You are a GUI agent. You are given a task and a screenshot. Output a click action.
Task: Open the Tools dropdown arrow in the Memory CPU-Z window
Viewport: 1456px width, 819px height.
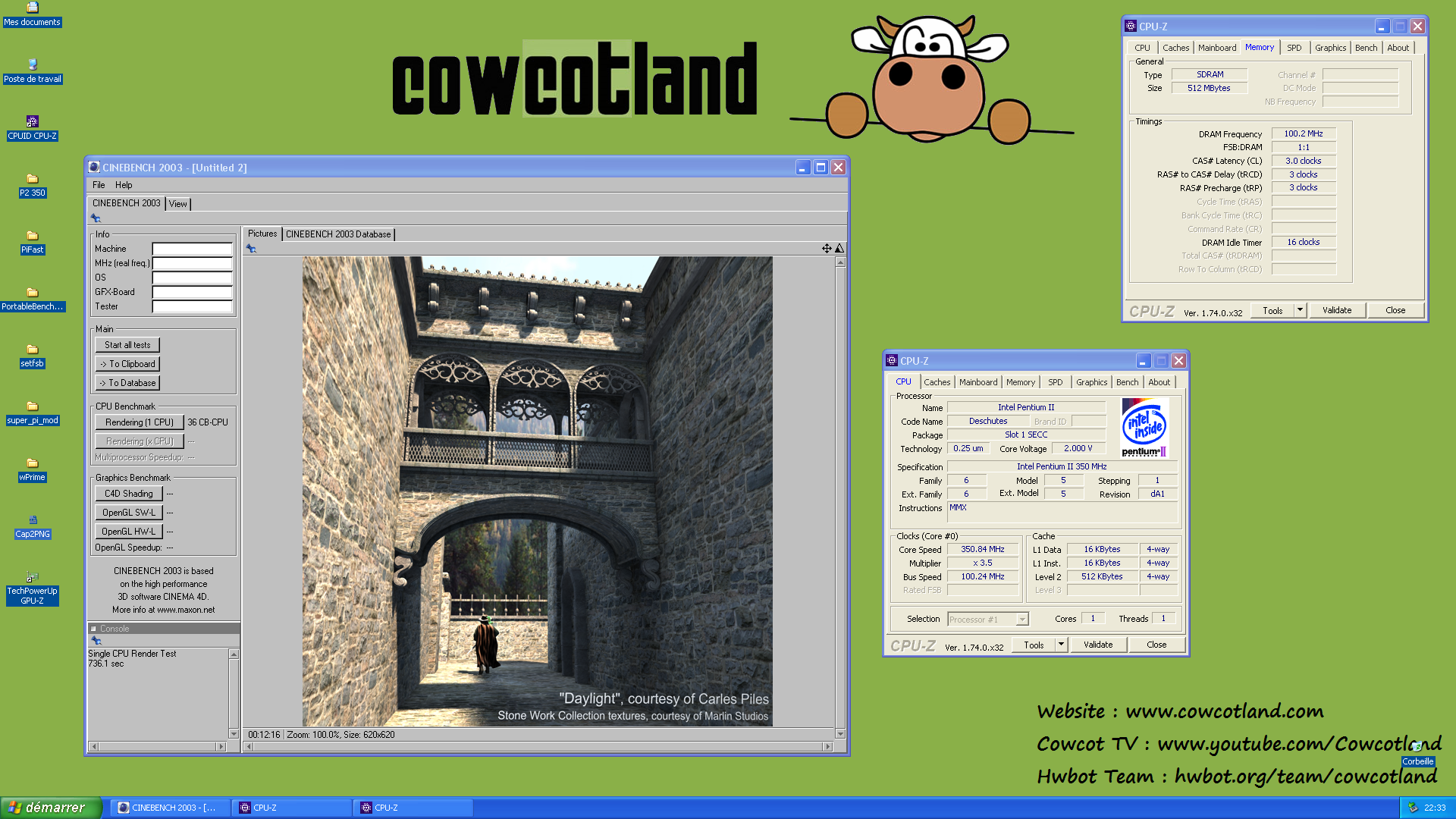(1300, 310)
